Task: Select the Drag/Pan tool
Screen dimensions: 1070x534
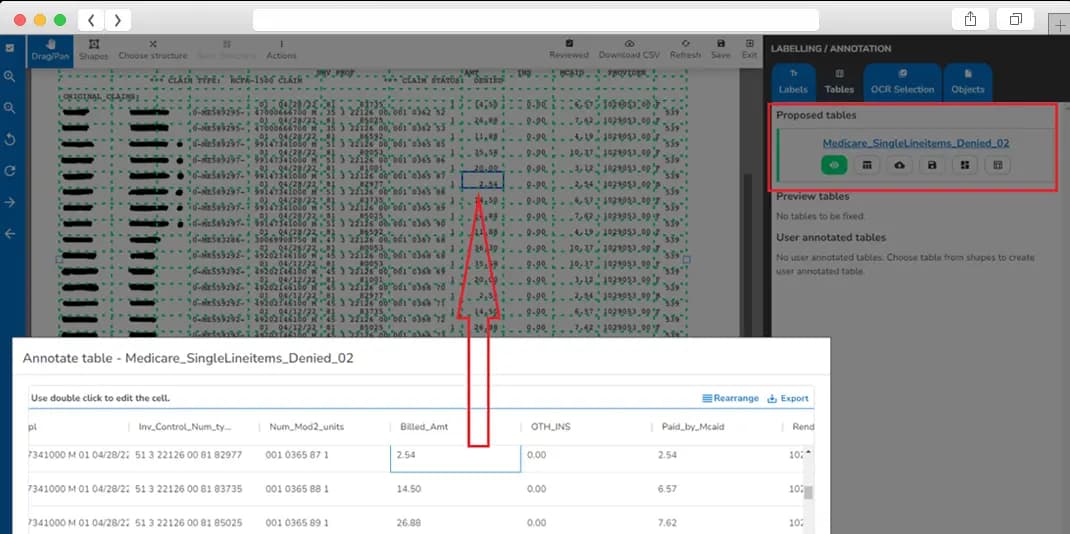Action: pyautogui.click(x=43, y=49)
